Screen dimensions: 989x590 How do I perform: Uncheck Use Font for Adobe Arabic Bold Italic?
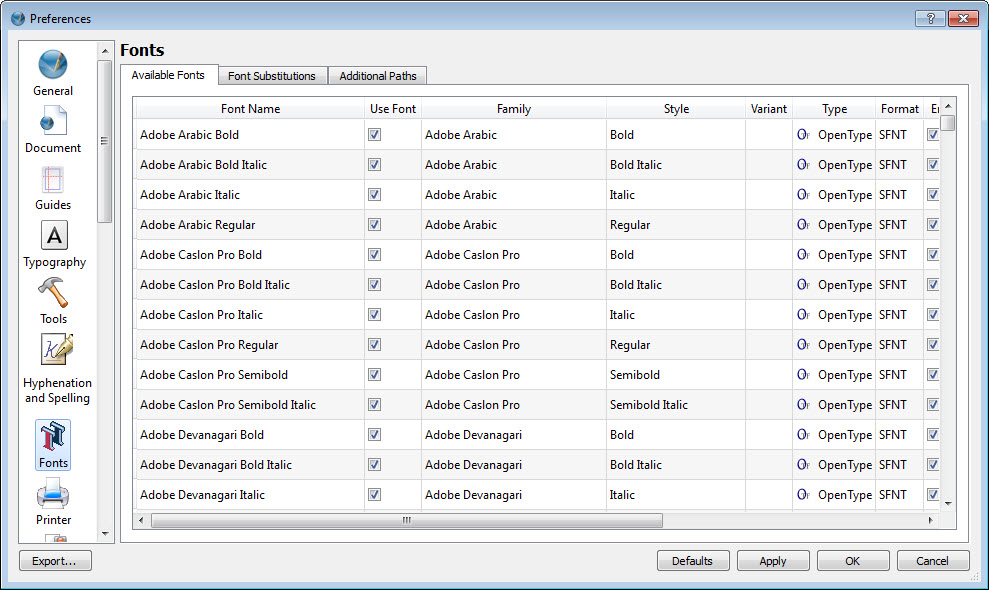pos(375,165)
